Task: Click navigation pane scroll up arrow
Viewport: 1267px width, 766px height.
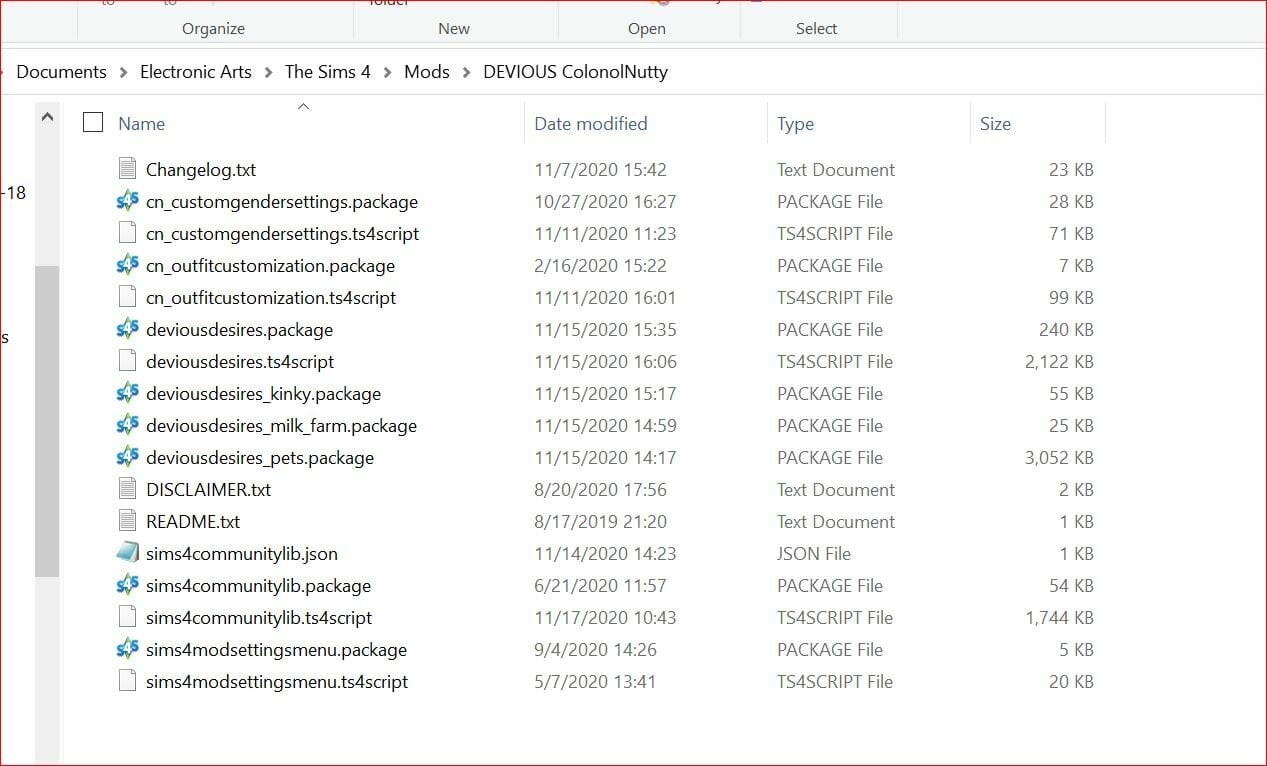Action: pyautogui.click(x=47, y=117)
